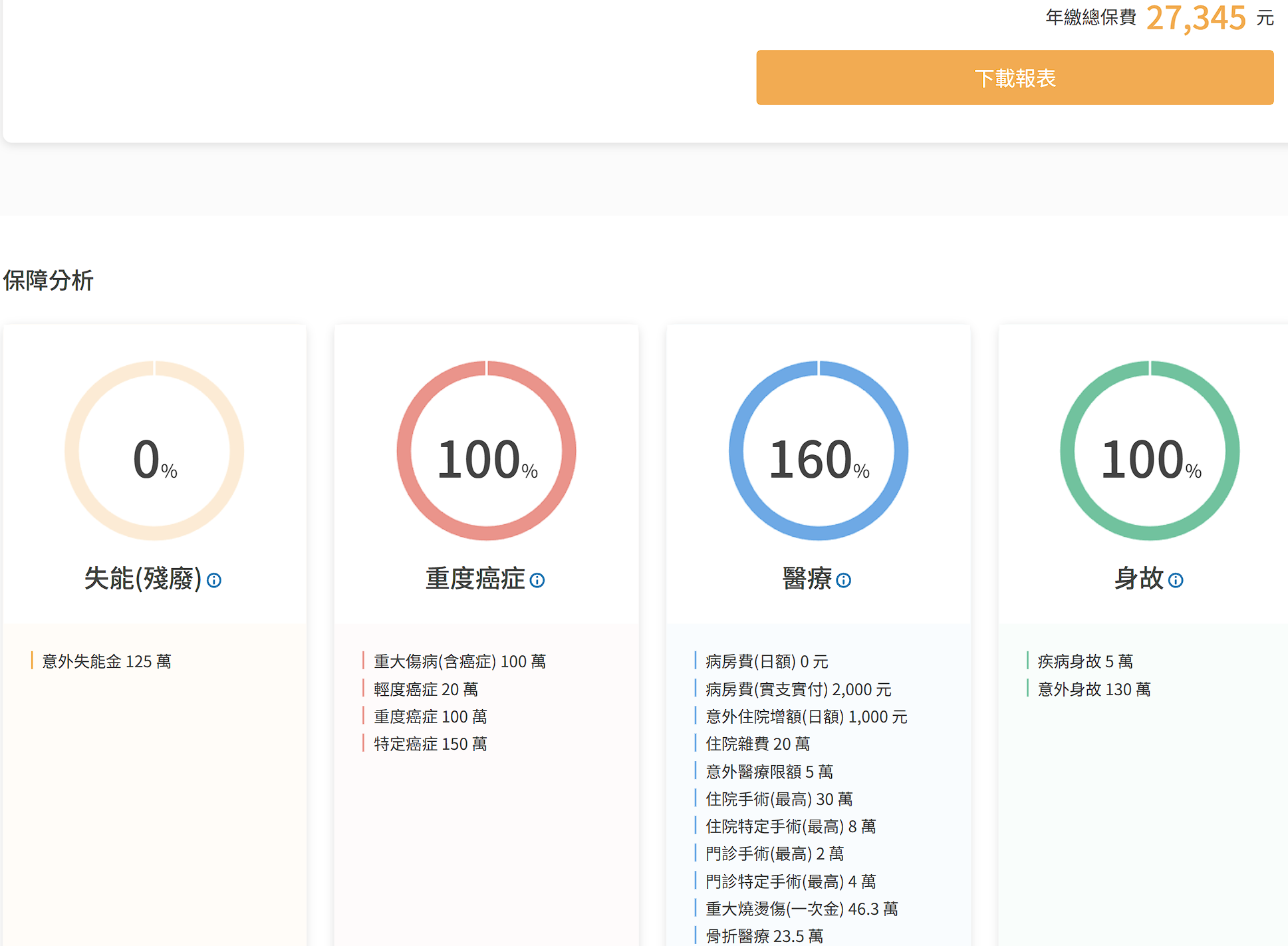The image size is (1288, 946).
Task: Select 特定癌症 150 萬 list item
Action: [430, 744]
